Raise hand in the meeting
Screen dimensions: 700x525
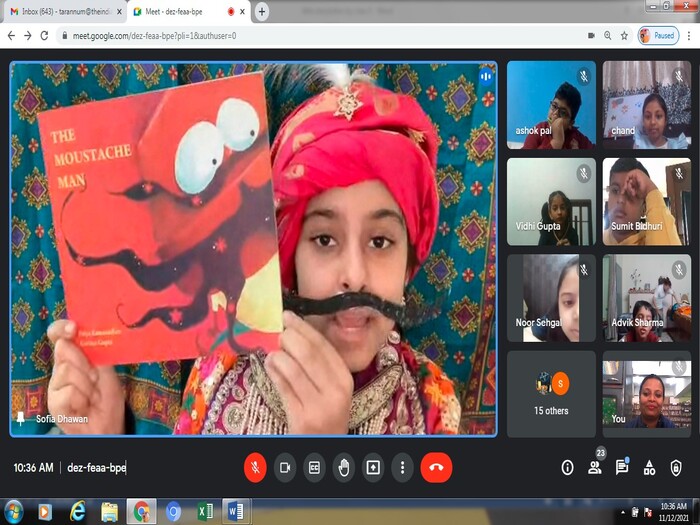pos(344,467)
